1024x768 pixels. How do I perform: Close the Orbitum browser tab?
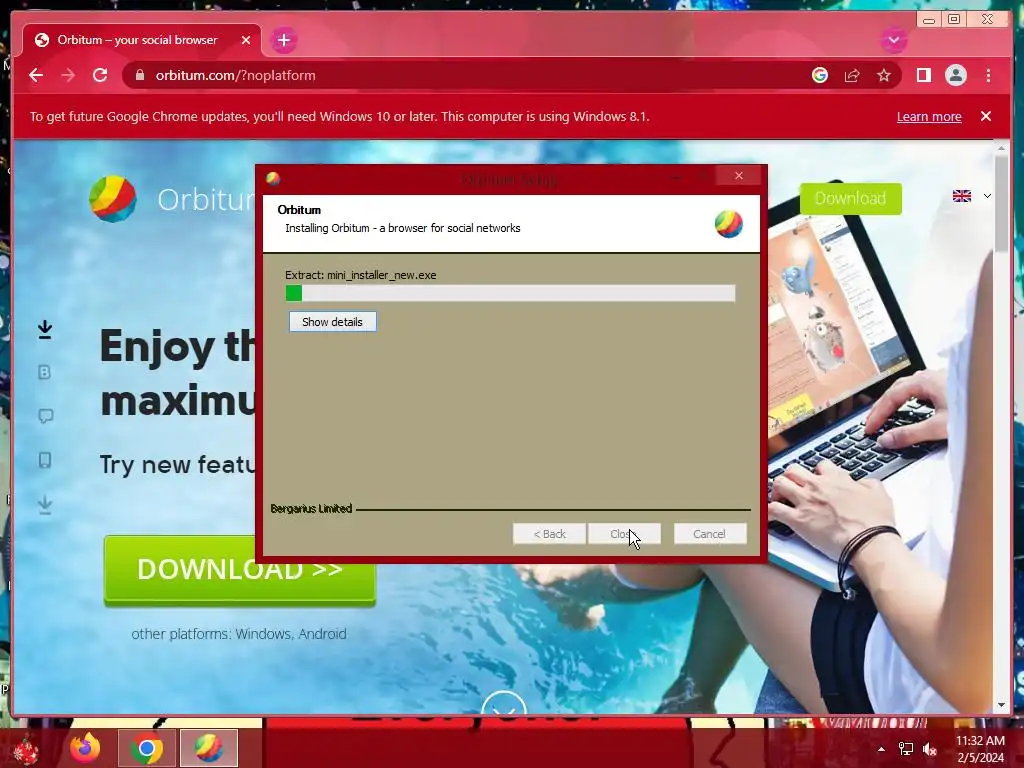pos(246,40)
